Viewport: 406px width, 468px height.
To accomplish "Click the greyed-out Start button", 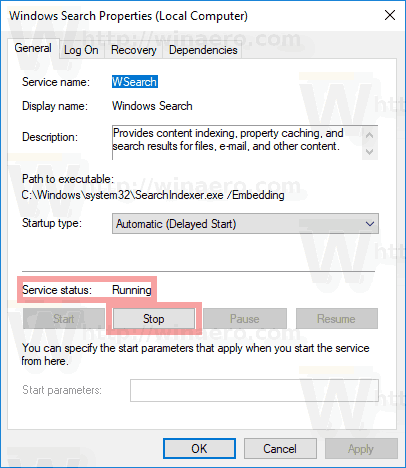I will click(x=64, y=319).
